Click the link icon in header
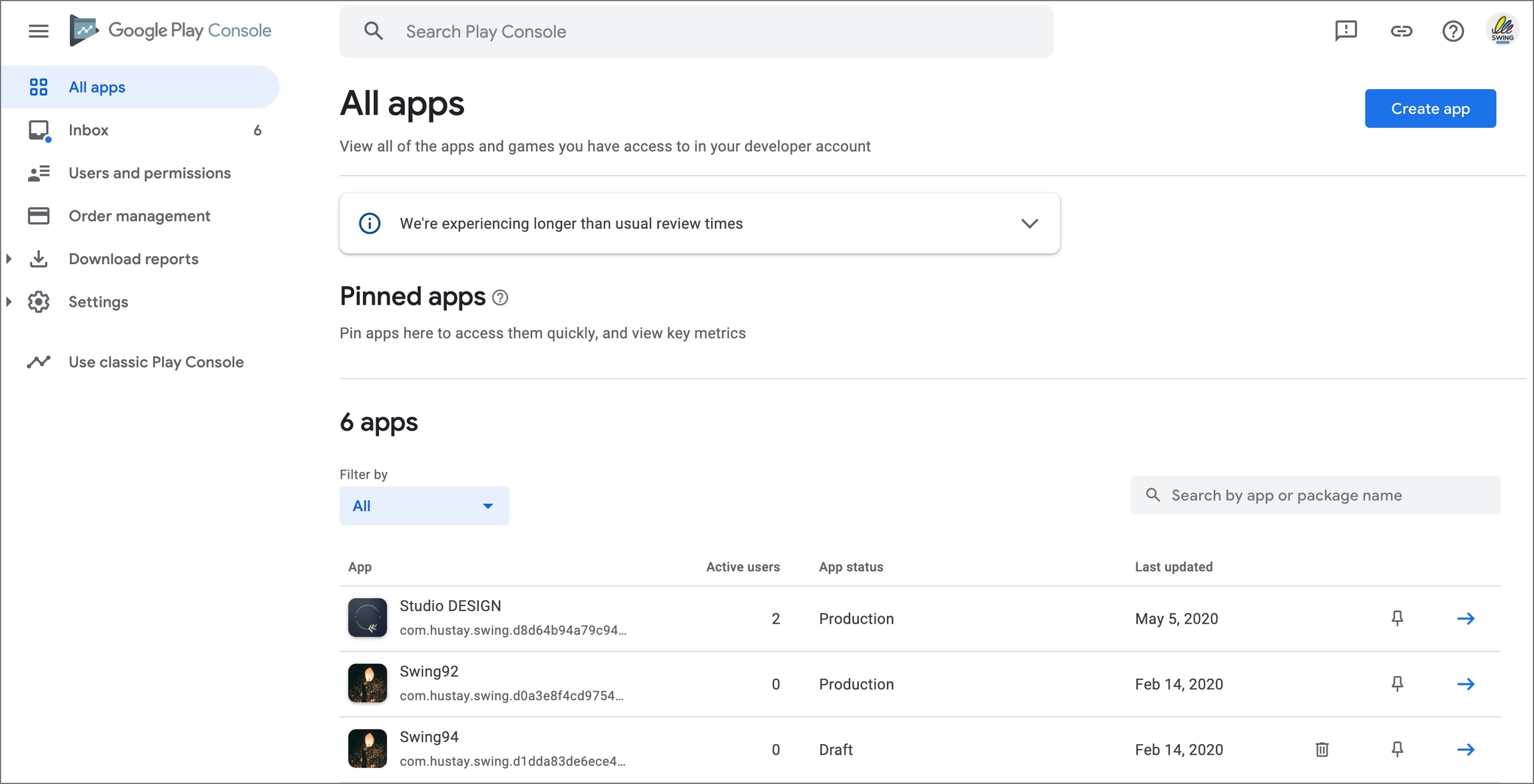 (1401, 31)
